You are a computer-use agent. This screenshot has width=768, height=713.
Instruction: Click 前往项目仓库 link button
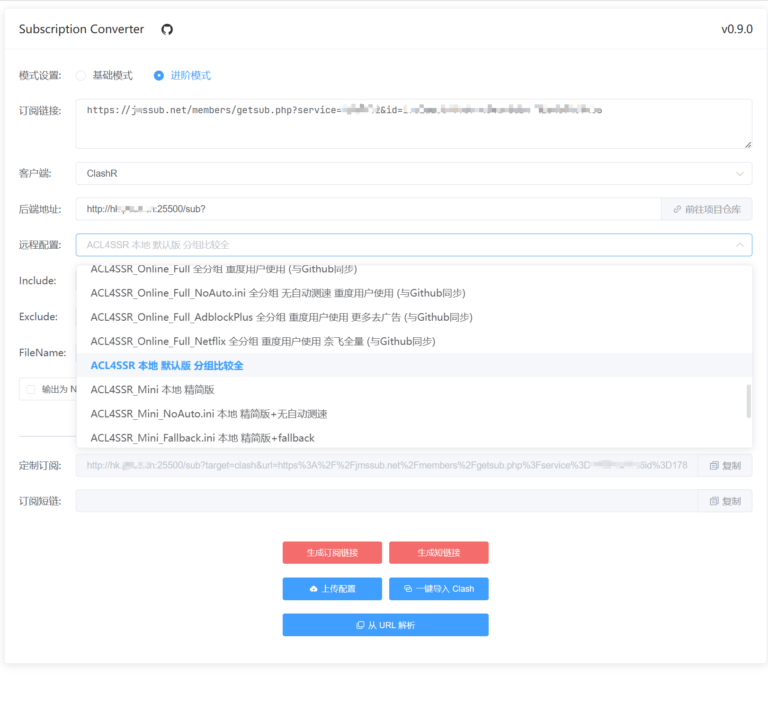click(x=706, y=209)
